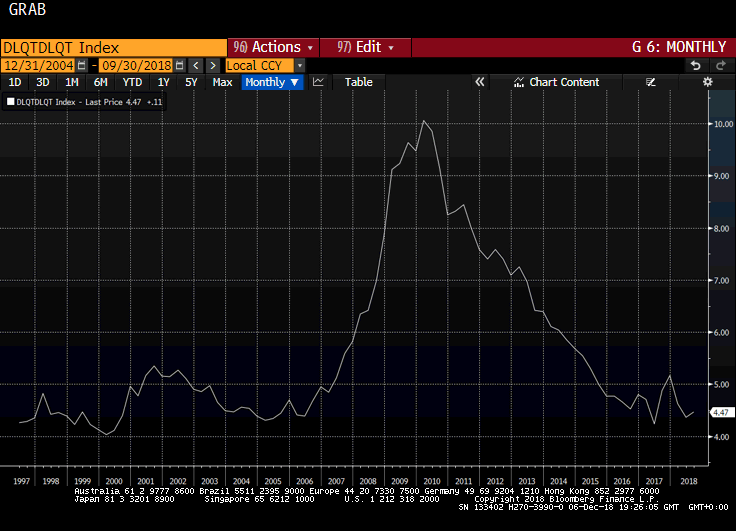Viewport: 736px width, 531px height.
Task: Expand the Local CCY currency dropdown
Action: (x=299, y=65)
